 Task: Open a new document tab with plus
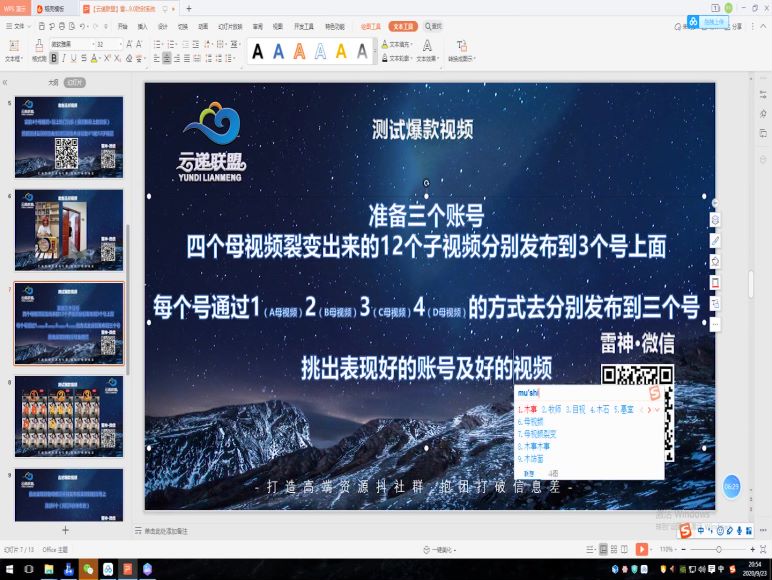pyautogui.click(x=189, y=8)
